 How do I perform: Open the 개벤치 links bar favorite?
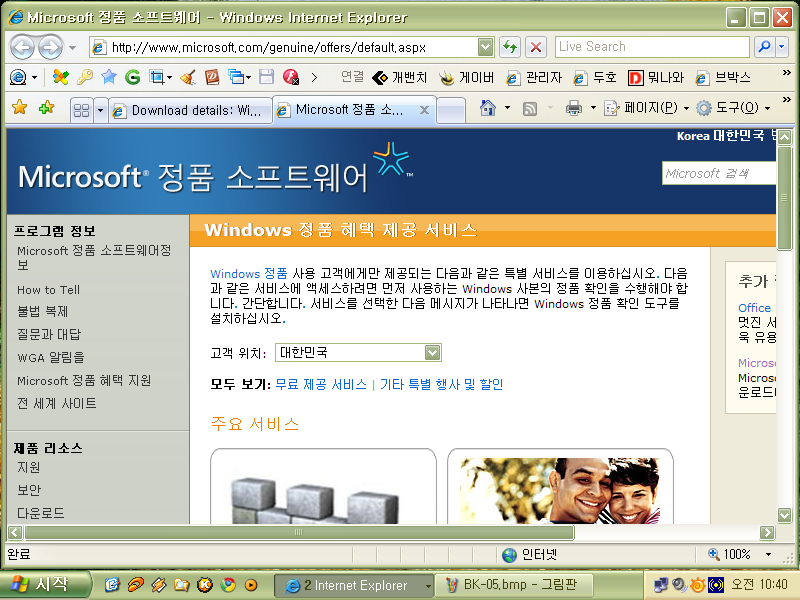pos(400,78)
